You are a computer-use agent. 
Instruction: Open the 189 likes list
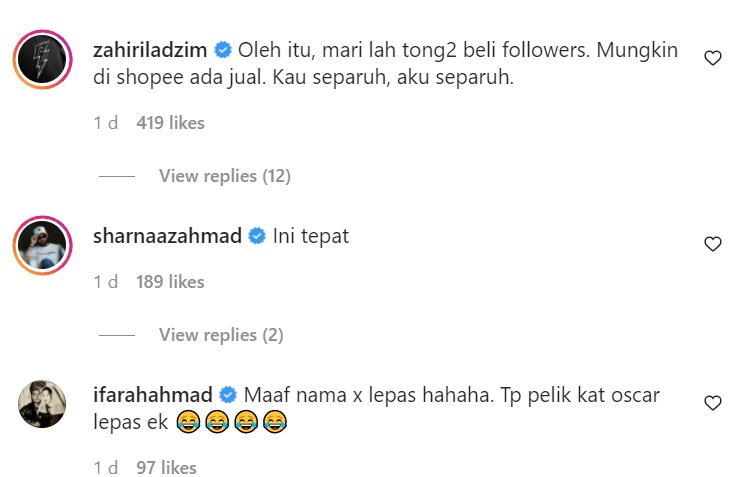pos(171,282)
